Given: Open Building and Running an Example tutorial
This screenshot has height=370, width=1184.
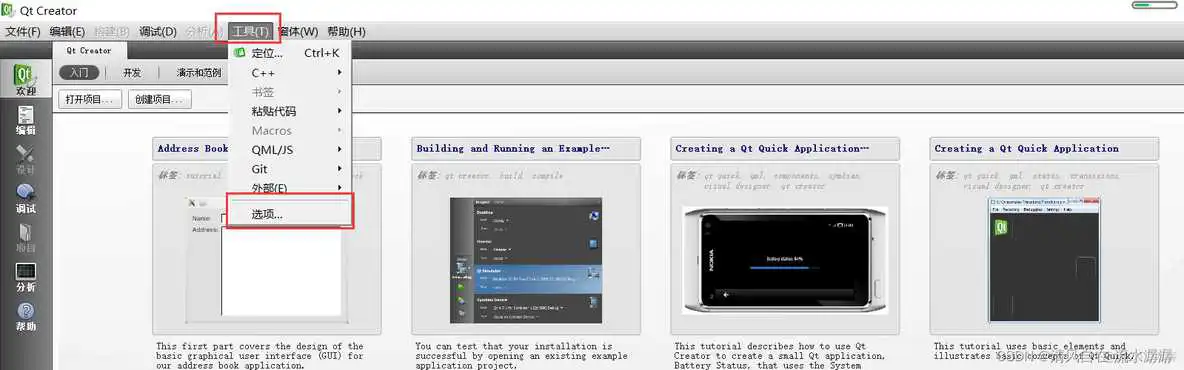Looking at the screenshot, I should pyautogui.click(x=513, y=149).
